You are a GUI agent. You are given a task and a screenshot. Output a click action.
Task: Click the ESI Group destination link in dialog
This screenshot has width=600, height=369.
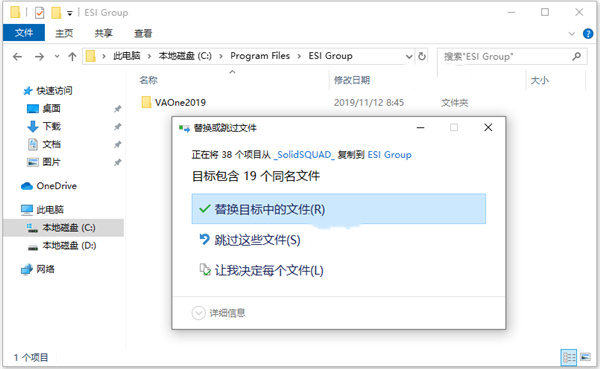[x=390, y=155]
